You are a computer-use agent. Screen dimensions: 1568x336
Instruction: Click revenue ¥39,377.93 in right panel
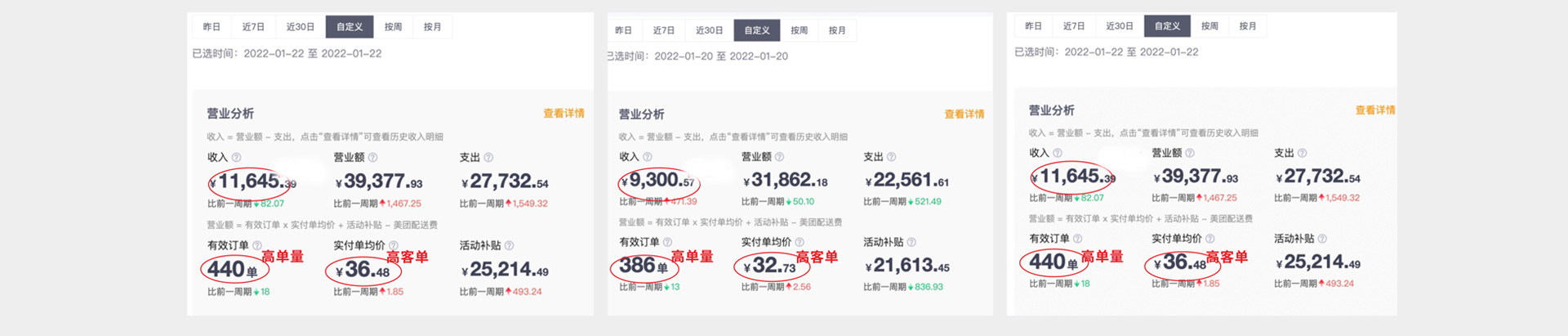1196,177
